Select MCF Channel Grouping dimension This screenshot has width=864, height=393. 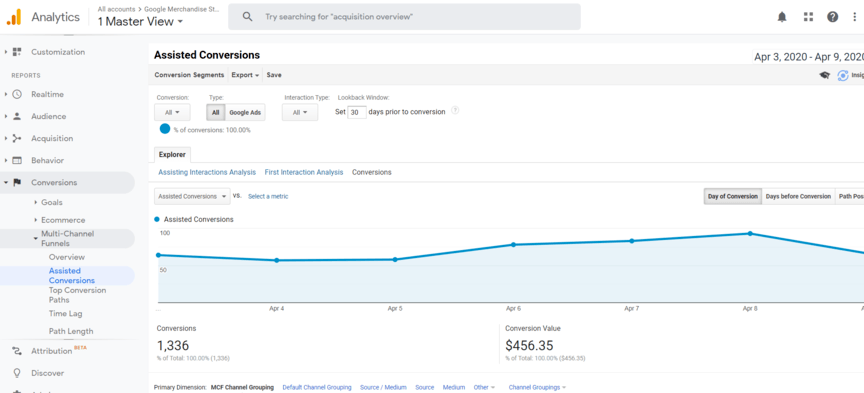coord(242,387)
